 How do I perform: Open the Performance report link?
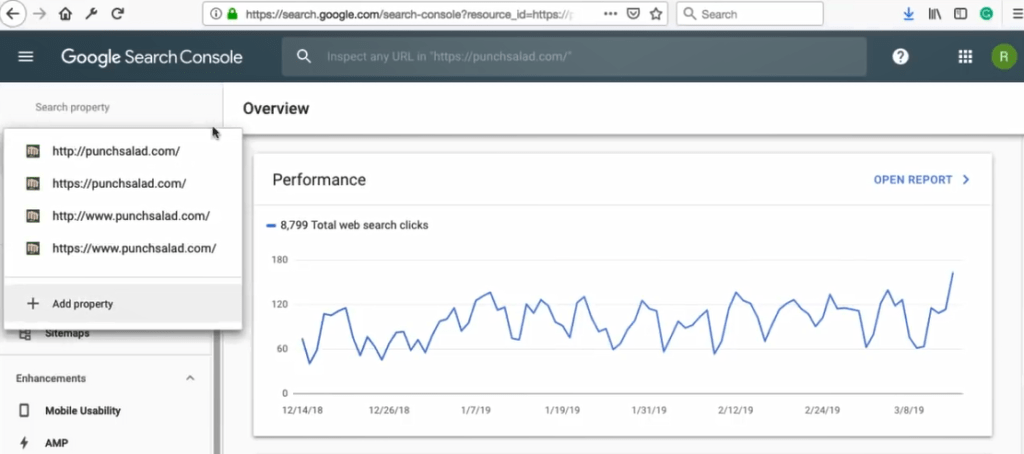click(x=922, y=180)
